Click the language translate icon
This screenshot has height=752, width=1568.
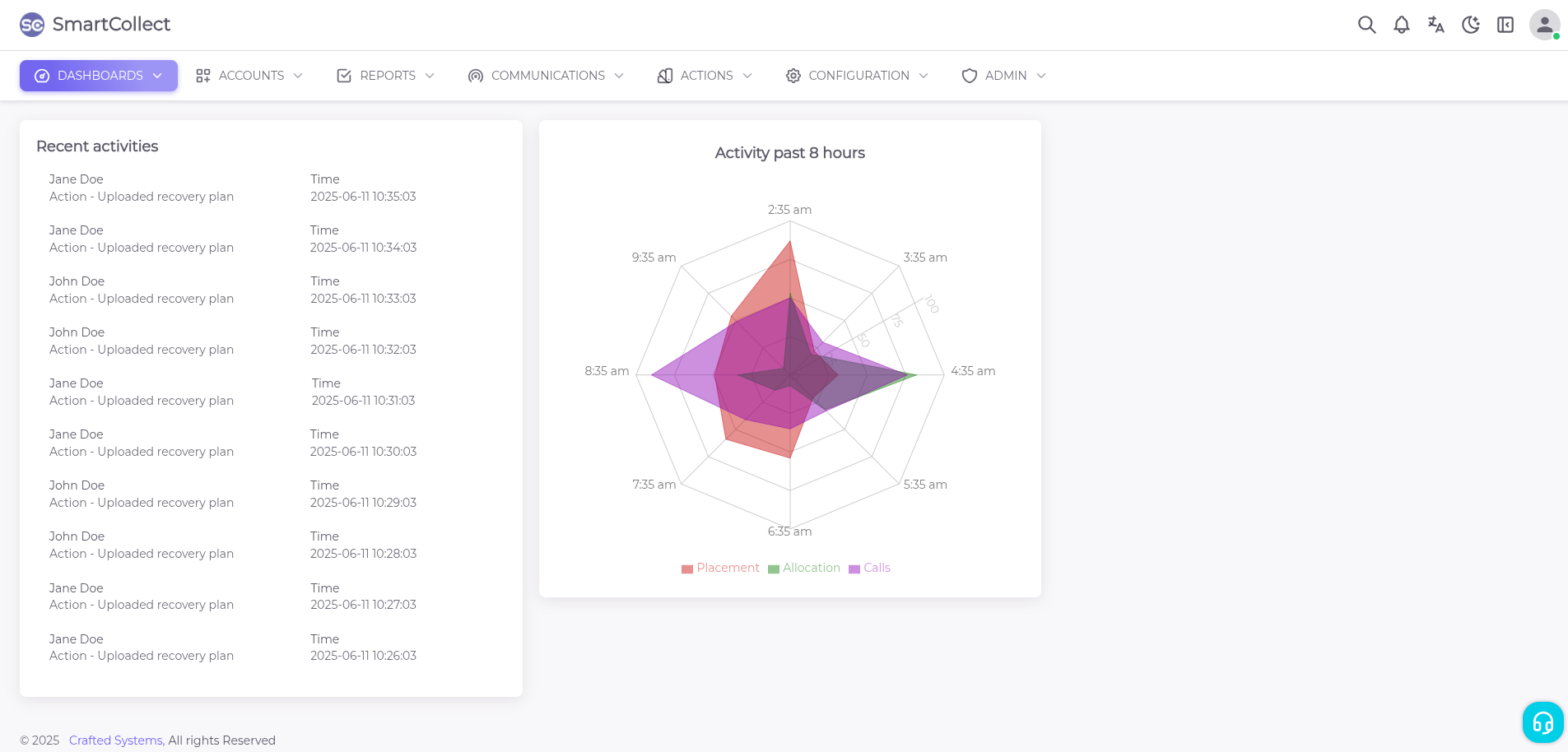point(1435,25)
